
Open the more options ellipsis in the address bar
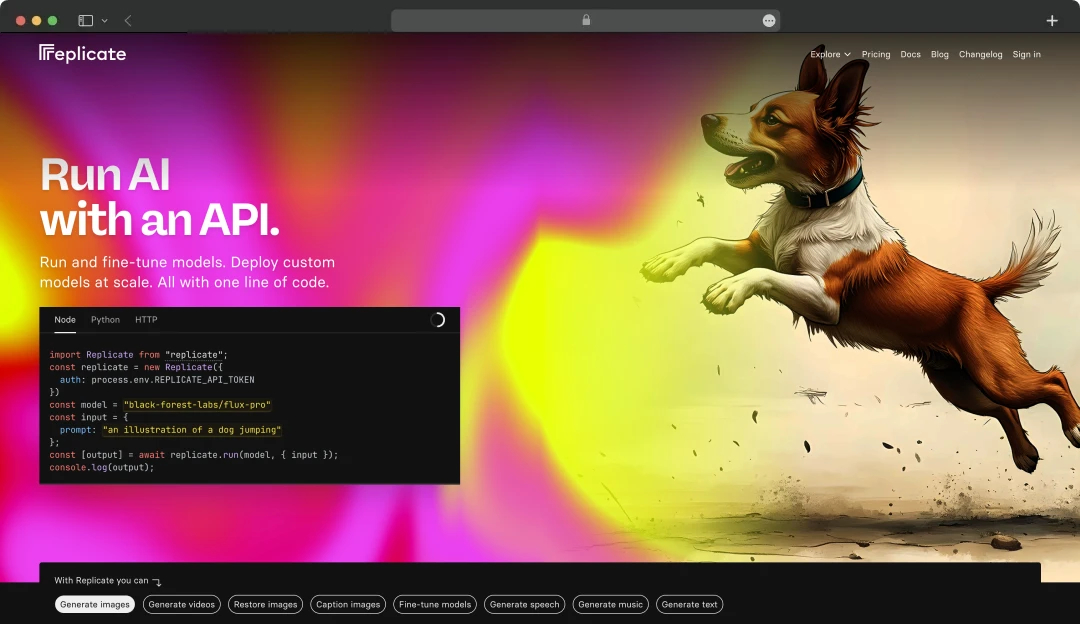[x=768, y=19]
